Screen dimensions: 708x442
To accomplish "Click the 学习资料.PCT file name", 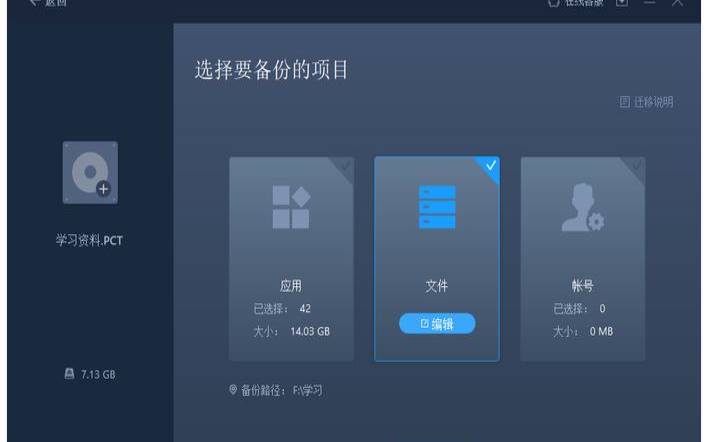I will click(x=89, y=240).
